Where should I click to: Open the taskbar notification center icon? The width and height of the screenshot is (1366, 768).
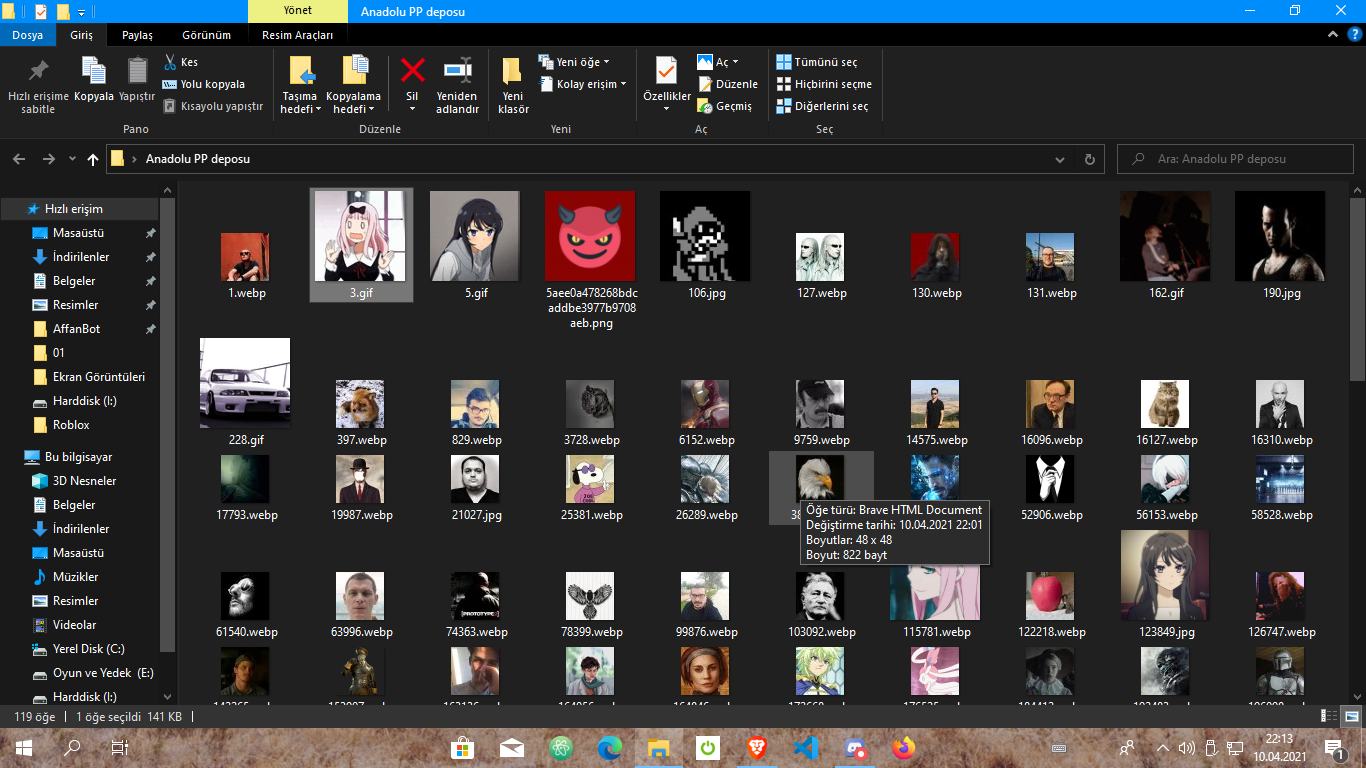1334,747
